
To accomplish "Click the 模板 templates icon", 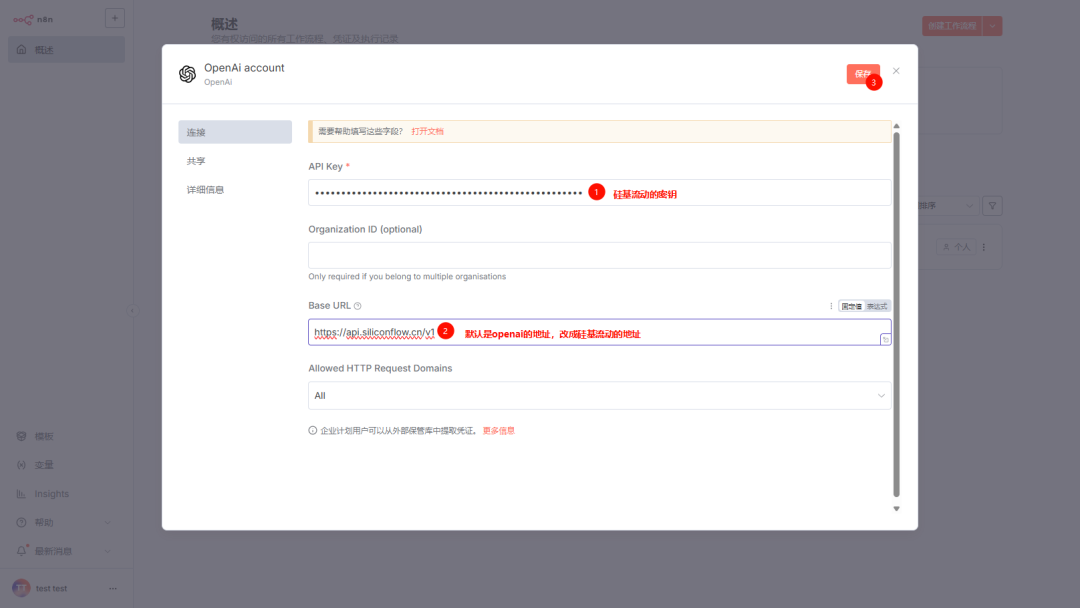I will point(21,437).
